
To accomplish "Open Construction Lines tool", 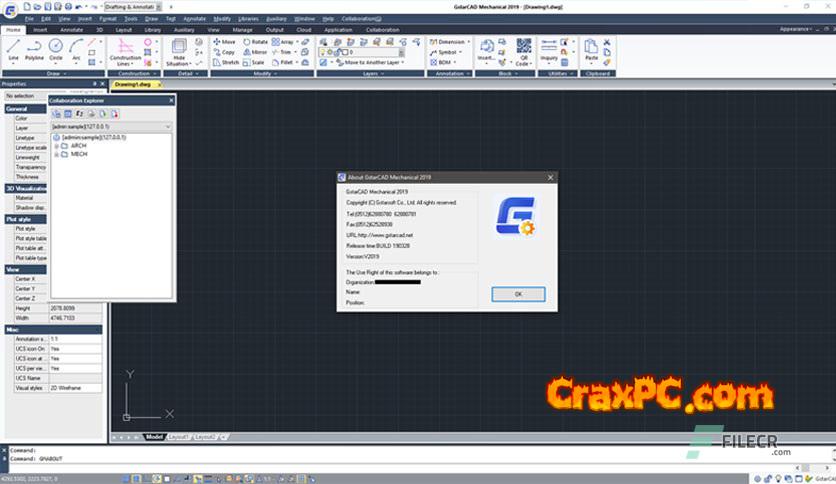I will 125,52.
